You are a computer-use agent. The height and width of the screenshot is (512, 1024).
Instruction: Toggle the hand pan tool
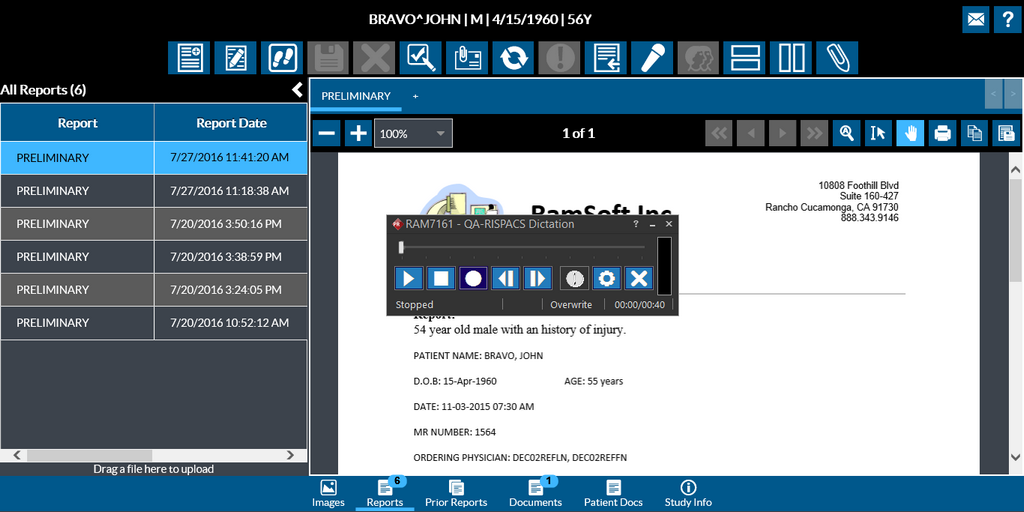tap(910, 133)
